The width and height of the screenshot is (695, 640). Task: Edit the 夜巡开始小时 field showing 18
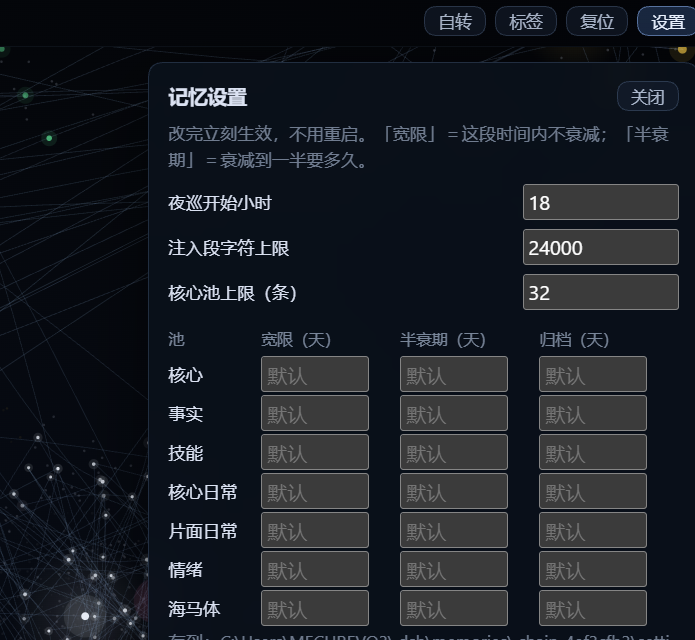[x=601, y=202]
